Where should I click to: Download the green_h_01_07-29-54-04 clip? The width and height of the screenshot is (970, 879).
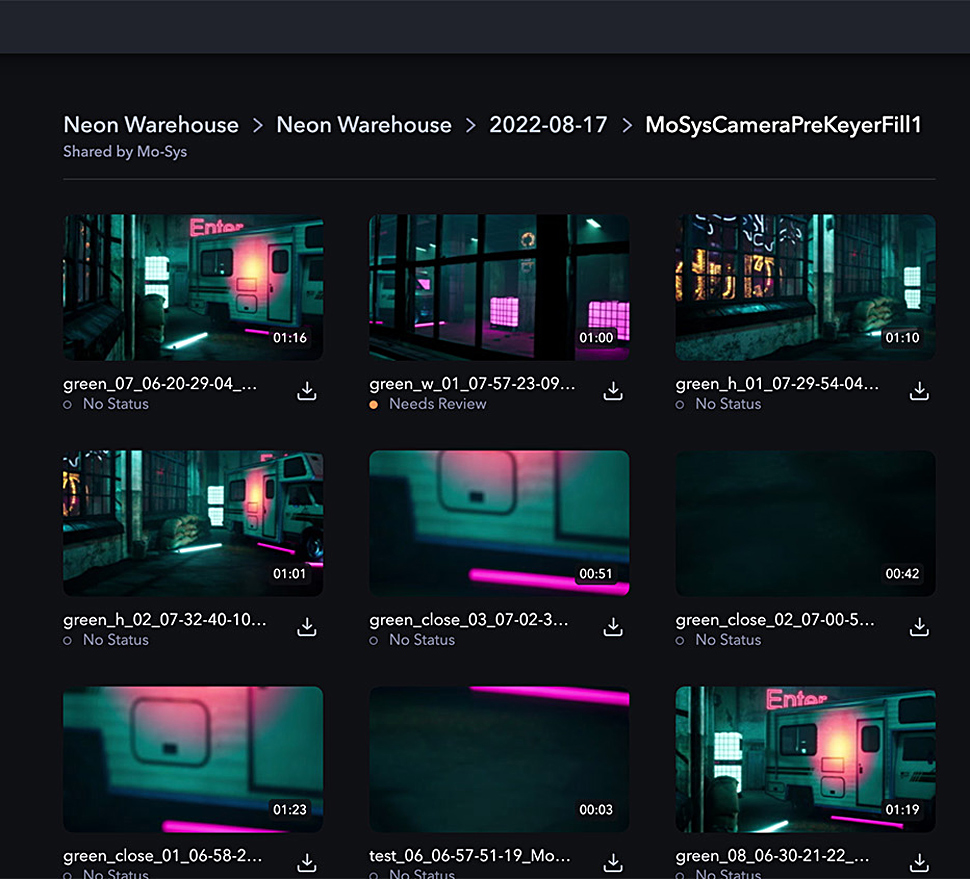[919, 392]
